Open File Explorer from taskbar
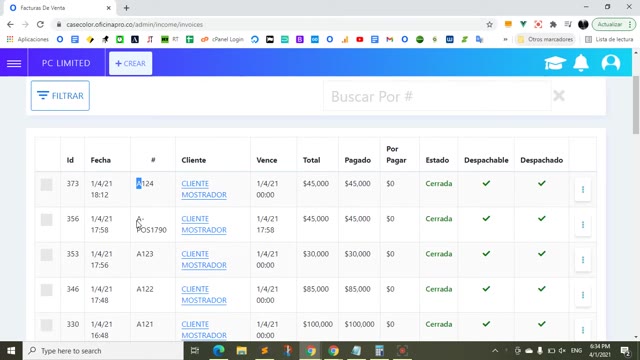The width and height of the screenshot is (640, 360). click(241, 351)
